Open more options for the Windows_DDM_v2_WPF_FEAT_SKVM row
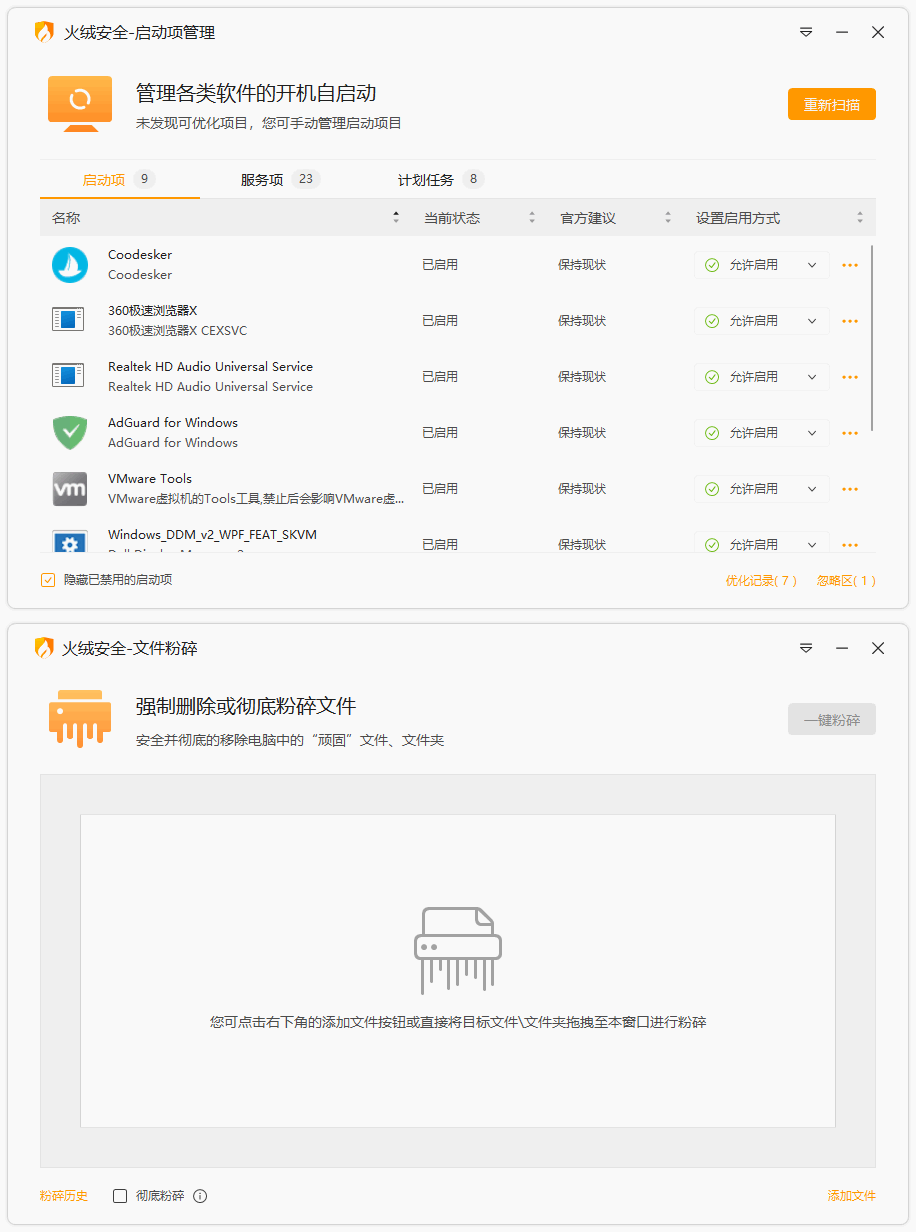This screenshot has height=1232, width=916. 850,545
